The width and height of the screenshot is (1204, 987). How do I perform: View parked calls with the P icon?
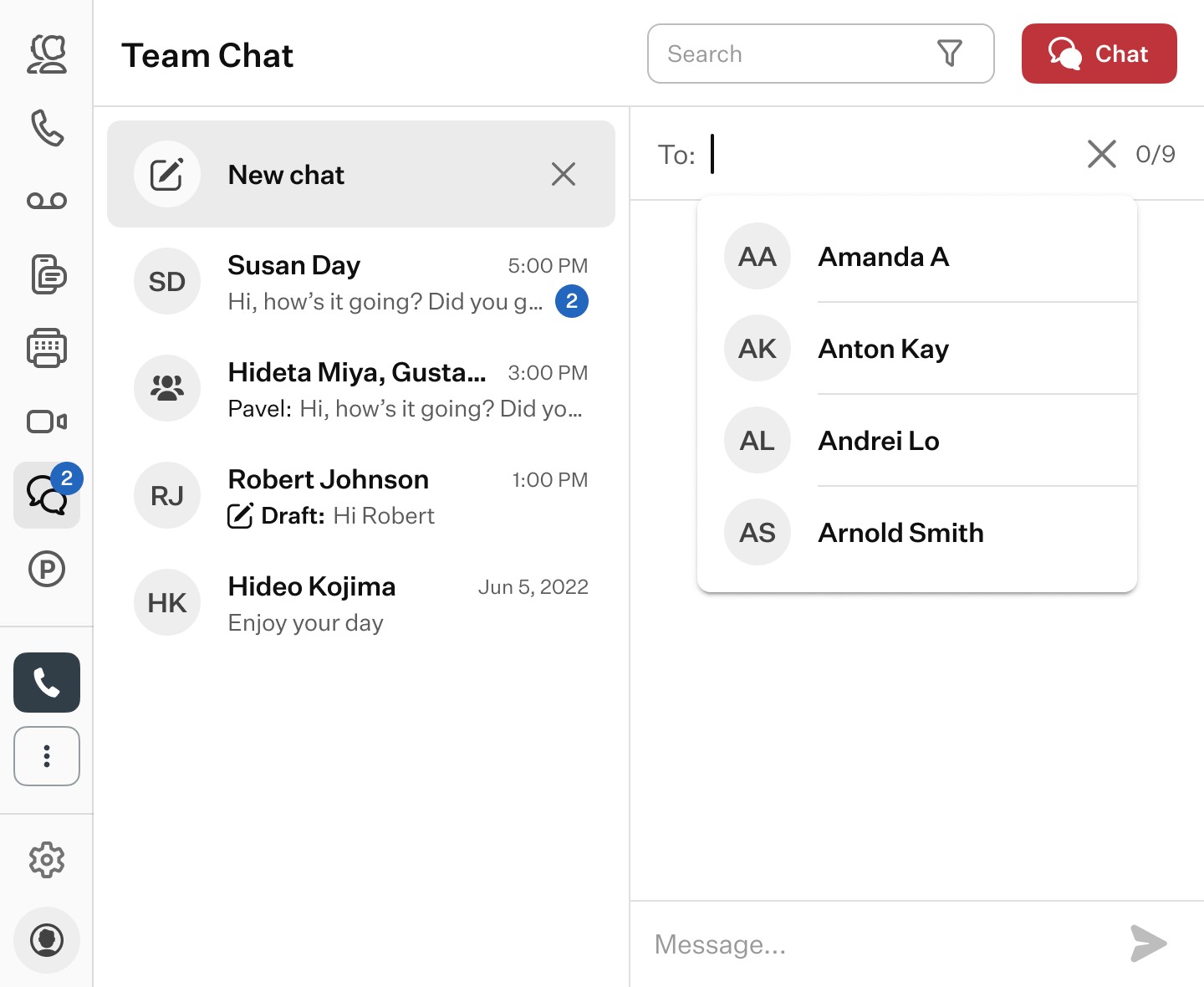pos(47,569)
